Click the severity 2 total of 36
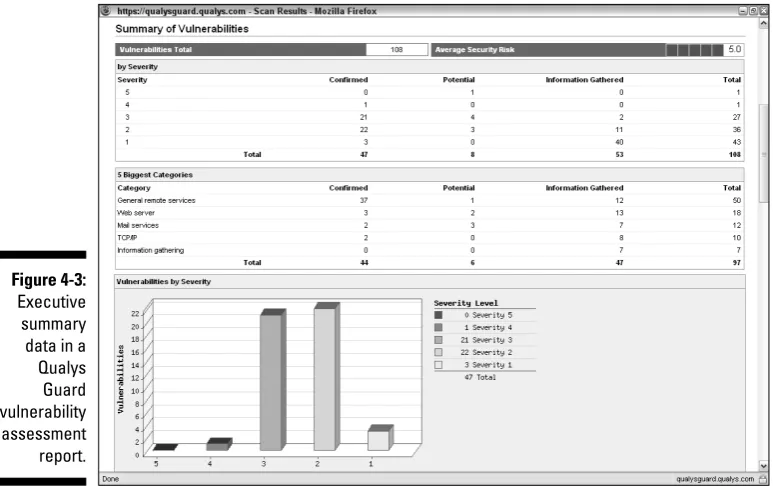The height and width of the screenshot is (486, 773). click(x=737, y=130)
